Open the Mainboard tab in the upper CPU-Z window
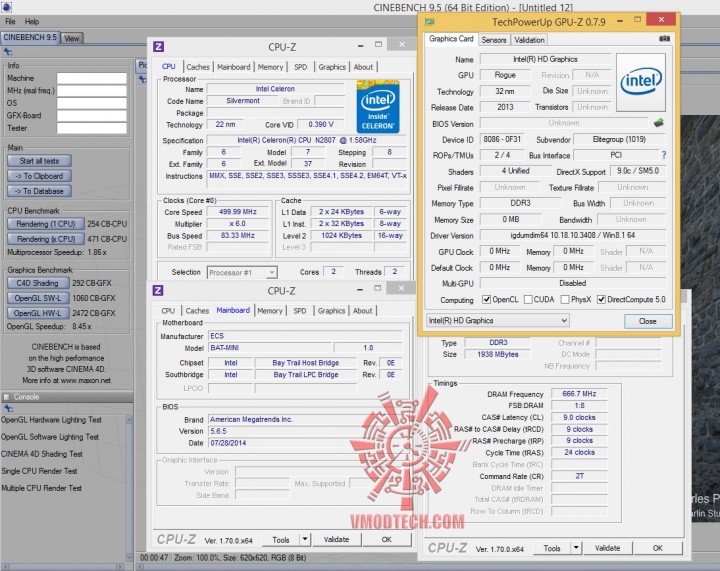 (234, 67)
